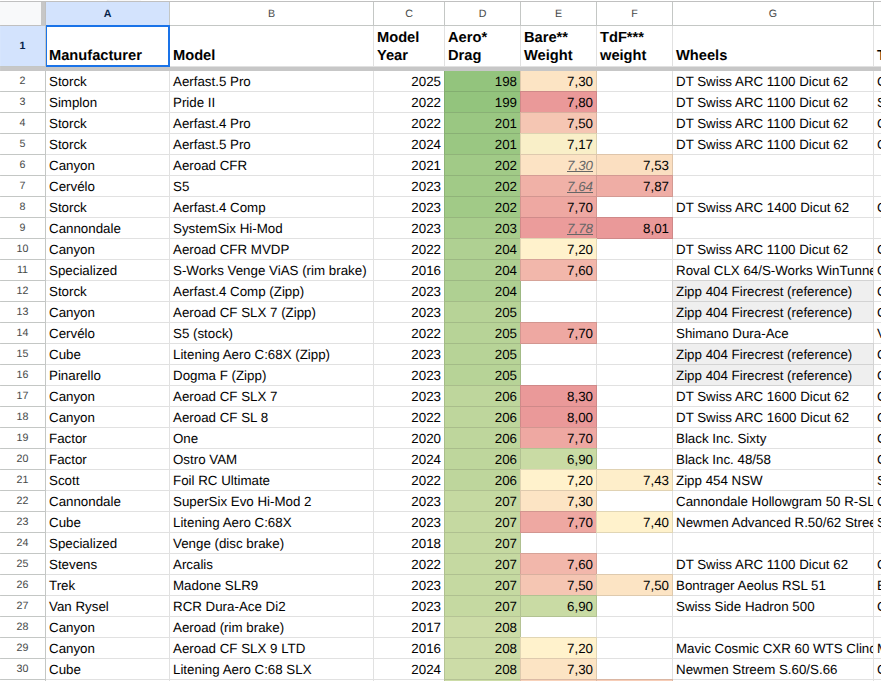
Task: Select the "Venge (disc brake)" model cell
Action: tap(271, 543)
